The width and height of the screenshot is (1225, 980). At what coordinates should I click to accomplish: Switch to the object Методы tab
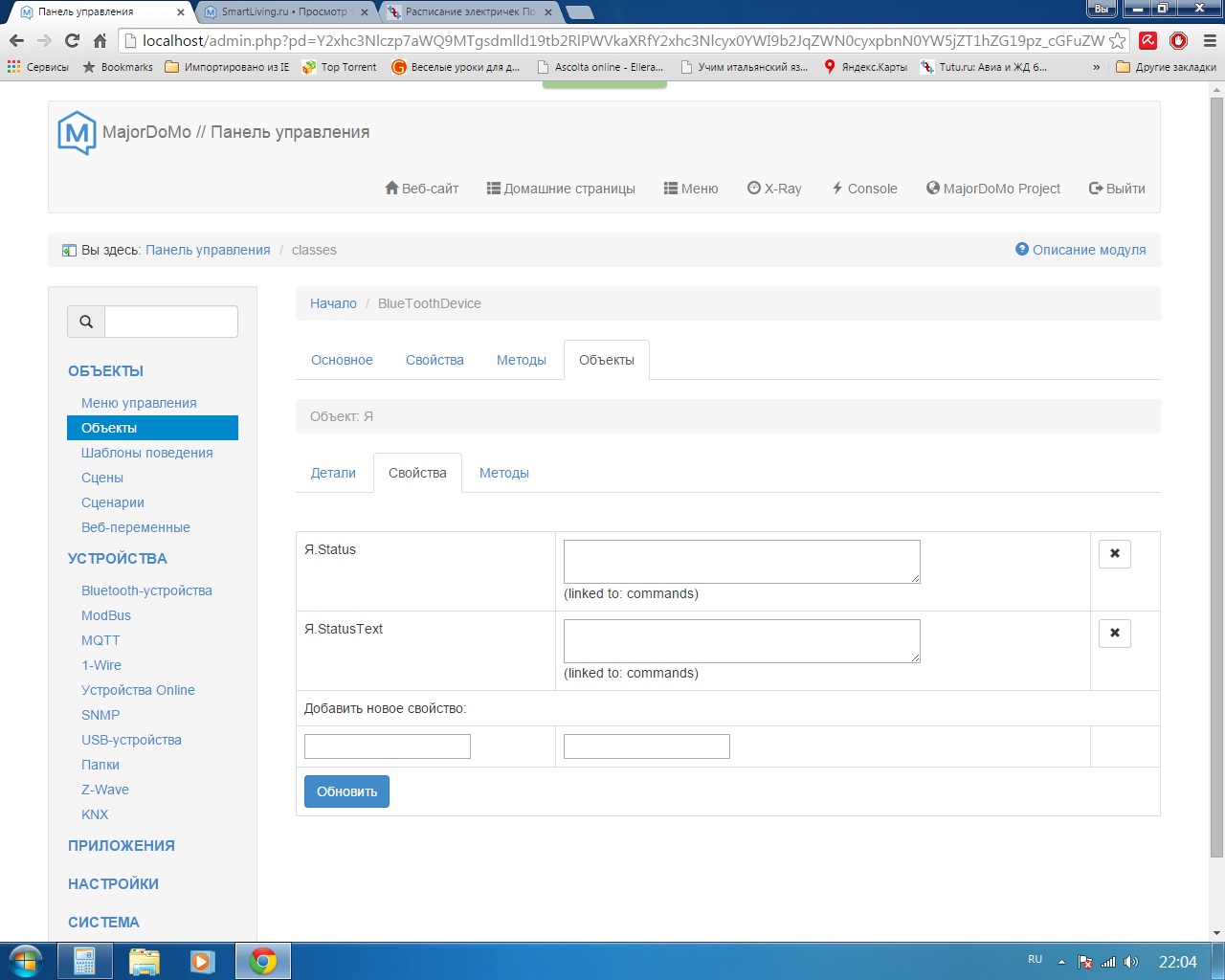[x=504, y=473]
